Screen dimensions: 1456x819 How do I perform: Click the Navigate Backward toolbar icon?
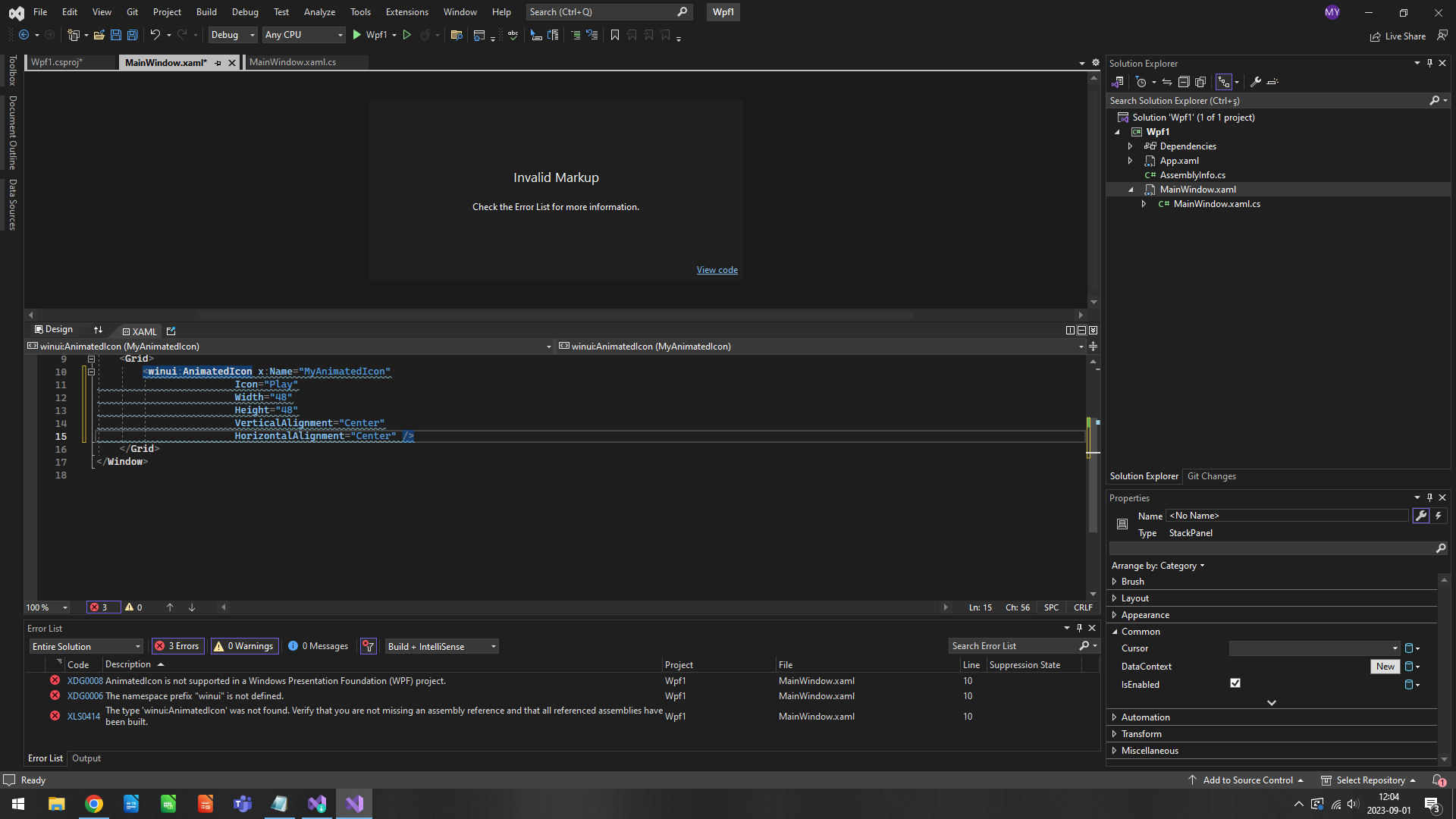(24, 35)
